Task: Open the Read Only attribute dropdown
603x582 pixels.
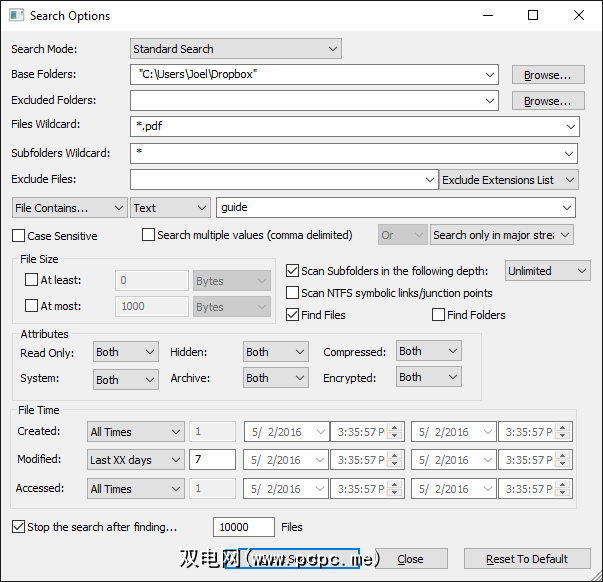Action: tap(126, 352)
